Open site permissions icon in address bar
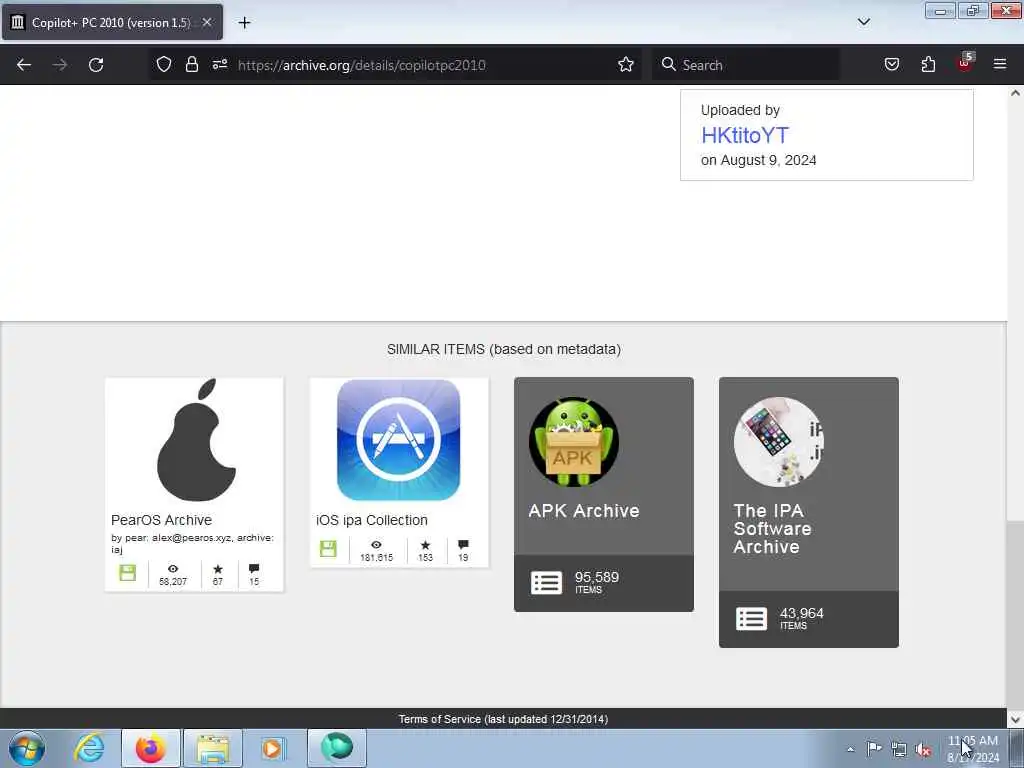The height and width of the screenshot is (768, 1024). pyautogui.click(x=220, y=64)
